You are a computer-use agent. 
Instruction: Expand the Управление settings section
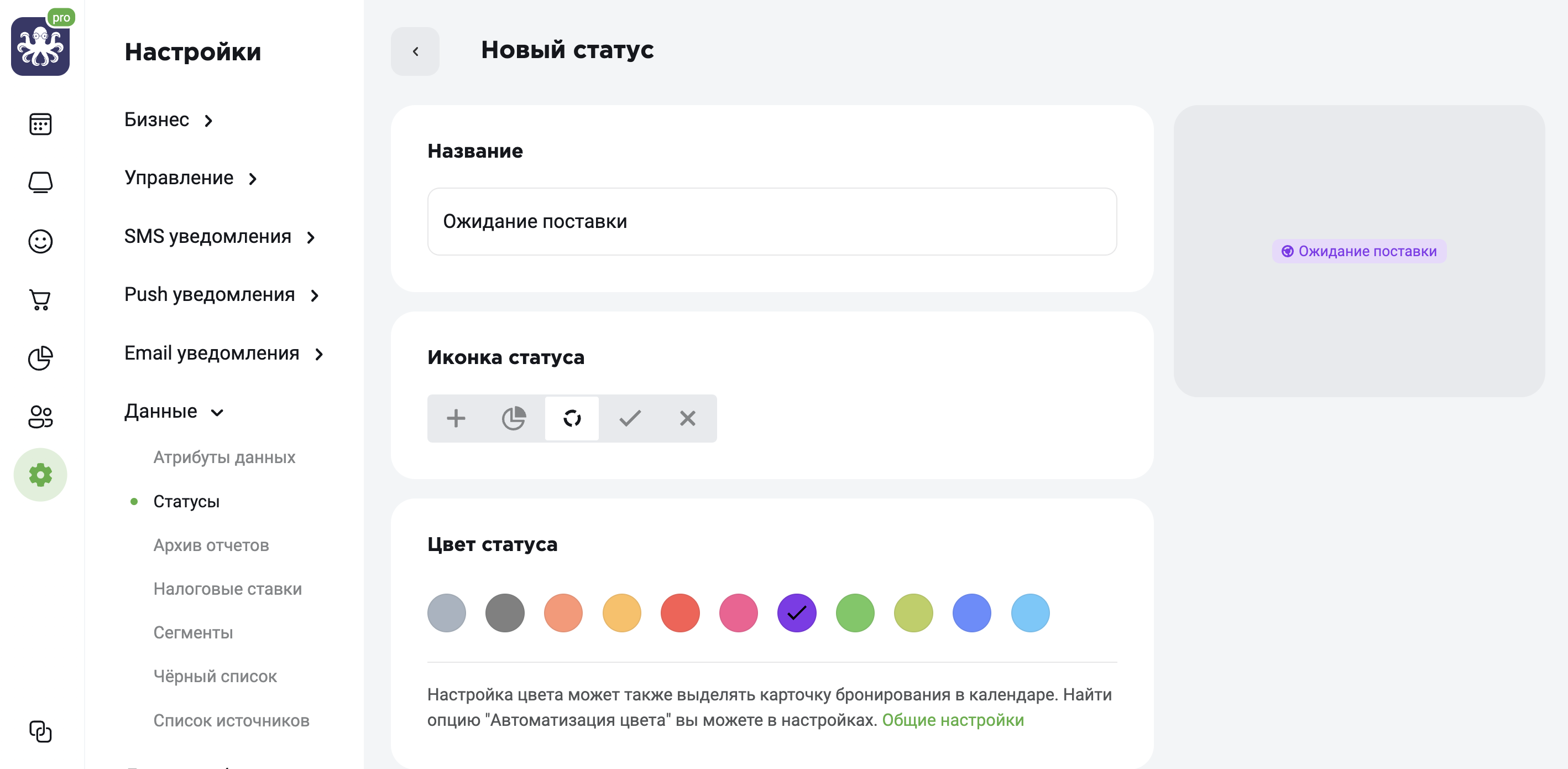191,178
